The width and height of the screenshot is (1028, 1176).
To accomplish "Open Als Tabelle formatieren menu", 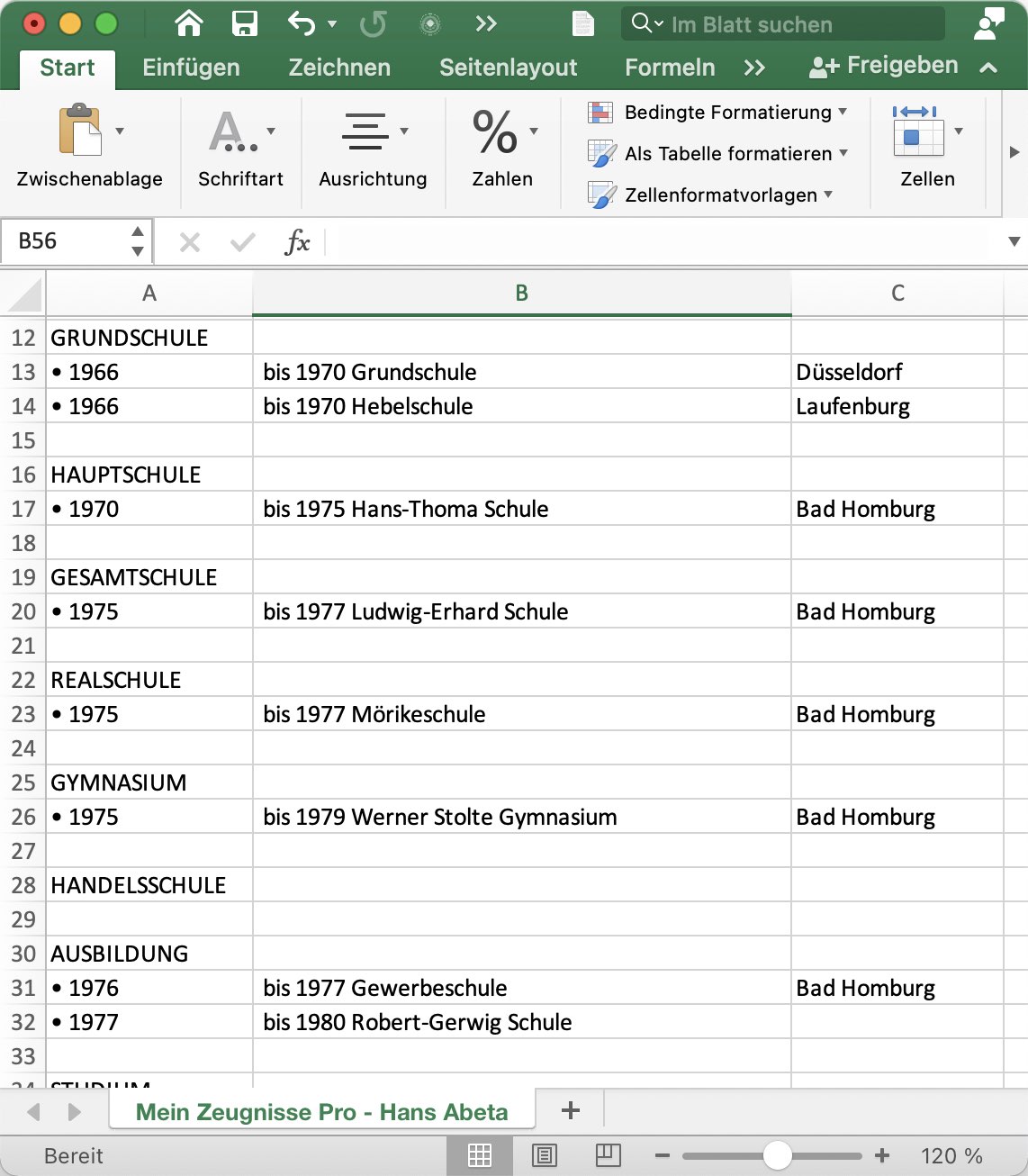I will coord(717,154).
